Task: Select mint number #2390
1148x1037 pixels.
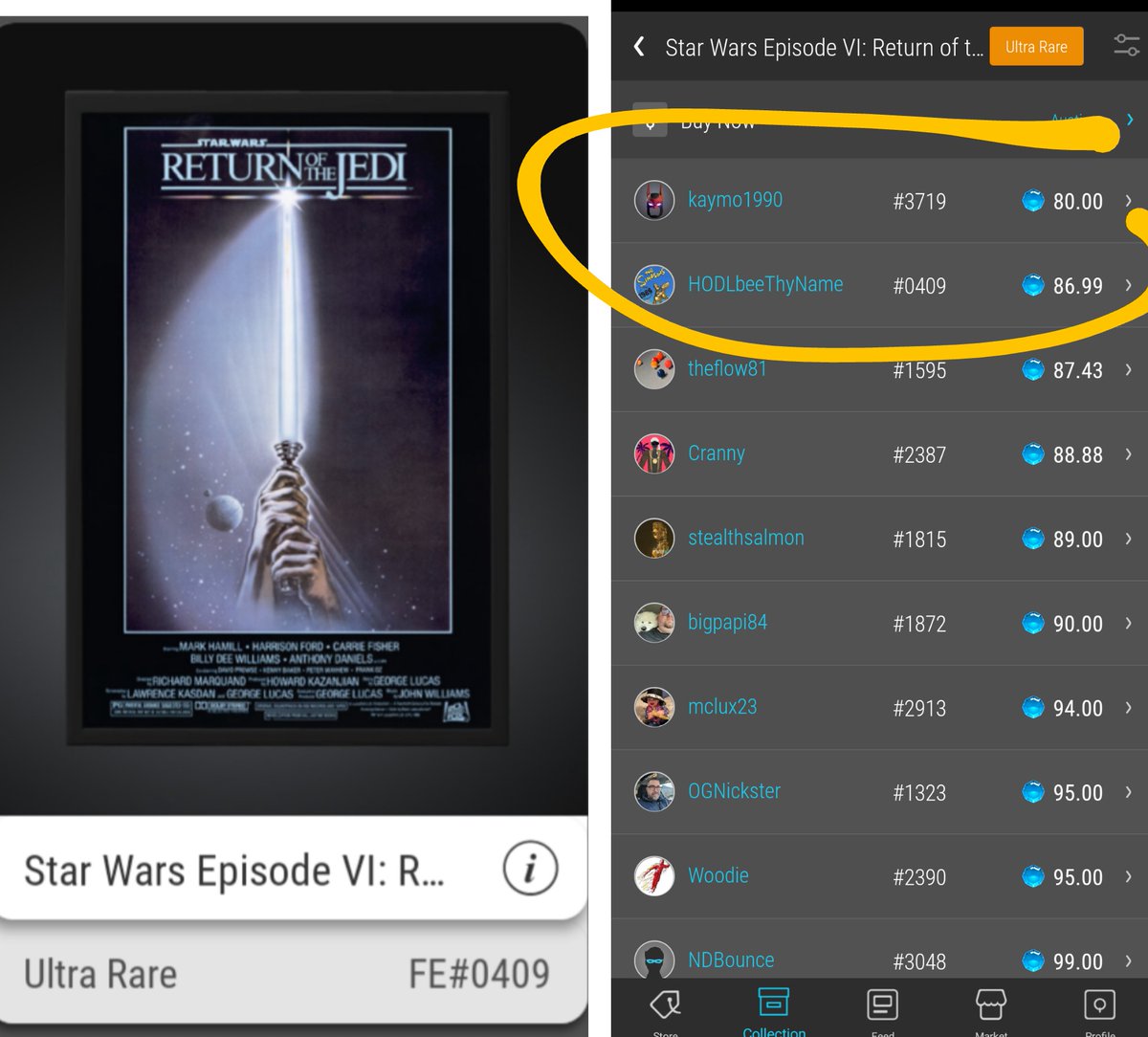Action: tap(919, 877)
